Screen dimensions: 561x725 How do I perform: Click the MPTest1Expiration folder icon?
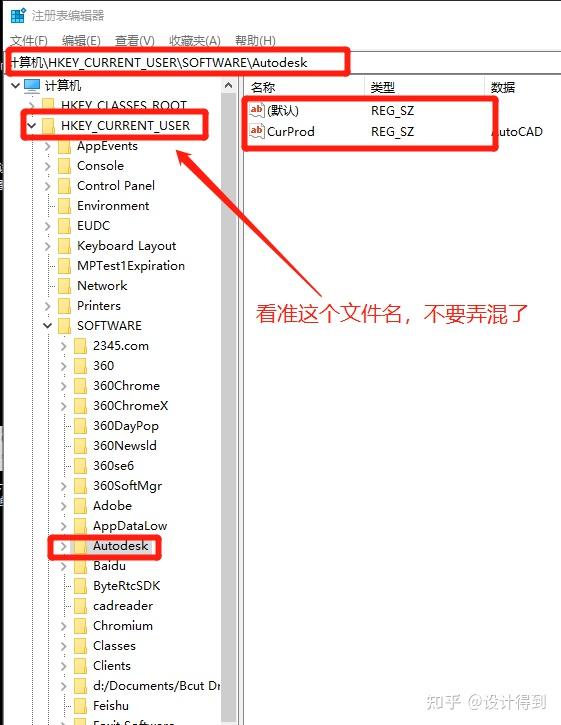coord(64,266)
